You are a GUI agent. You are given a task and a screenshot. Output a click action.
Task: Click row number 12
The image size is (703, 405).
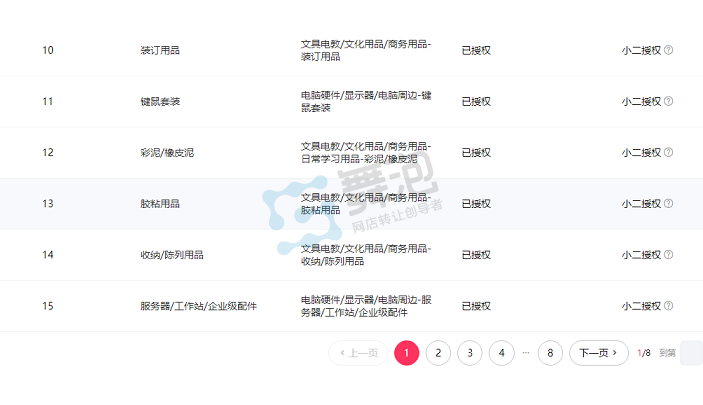(48, 152)
